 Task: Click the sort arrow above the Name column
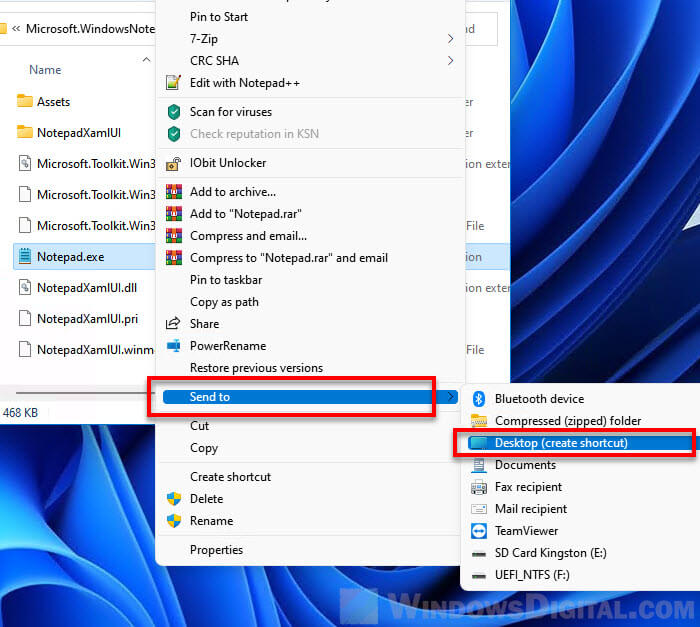pyautogui.click(x=146, y=59)
